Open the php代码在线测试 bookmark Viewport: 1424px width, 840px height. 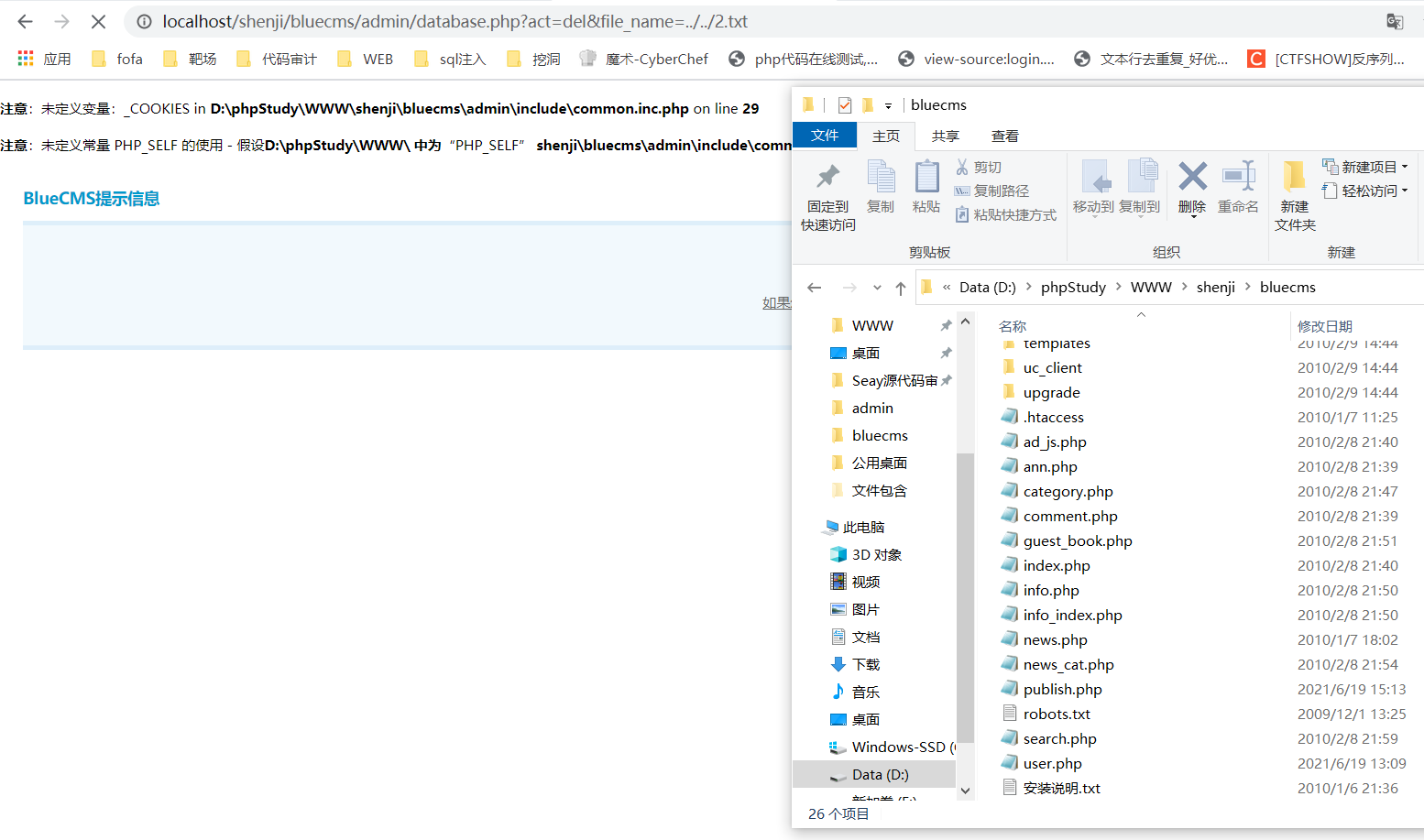[x=803, y=59]
